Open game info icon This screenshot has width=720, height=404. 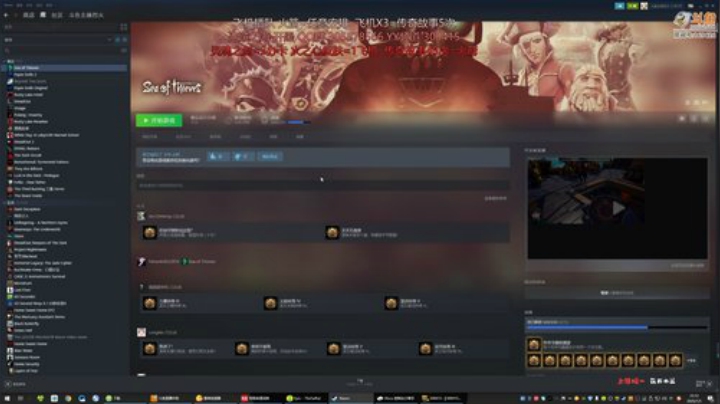pyautogui.click(x=694, y=119)
